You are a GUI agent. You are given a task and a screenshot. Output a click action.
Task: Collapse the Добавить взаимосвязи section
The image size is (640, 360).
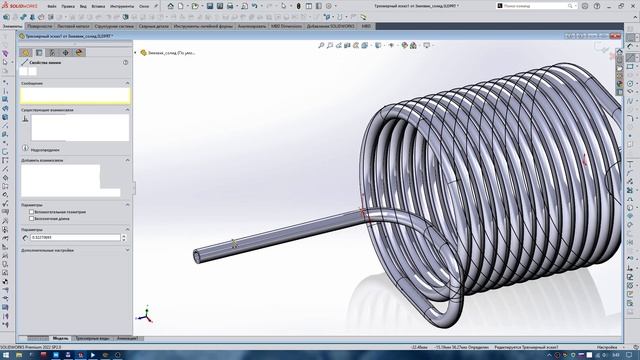(127, 160)
